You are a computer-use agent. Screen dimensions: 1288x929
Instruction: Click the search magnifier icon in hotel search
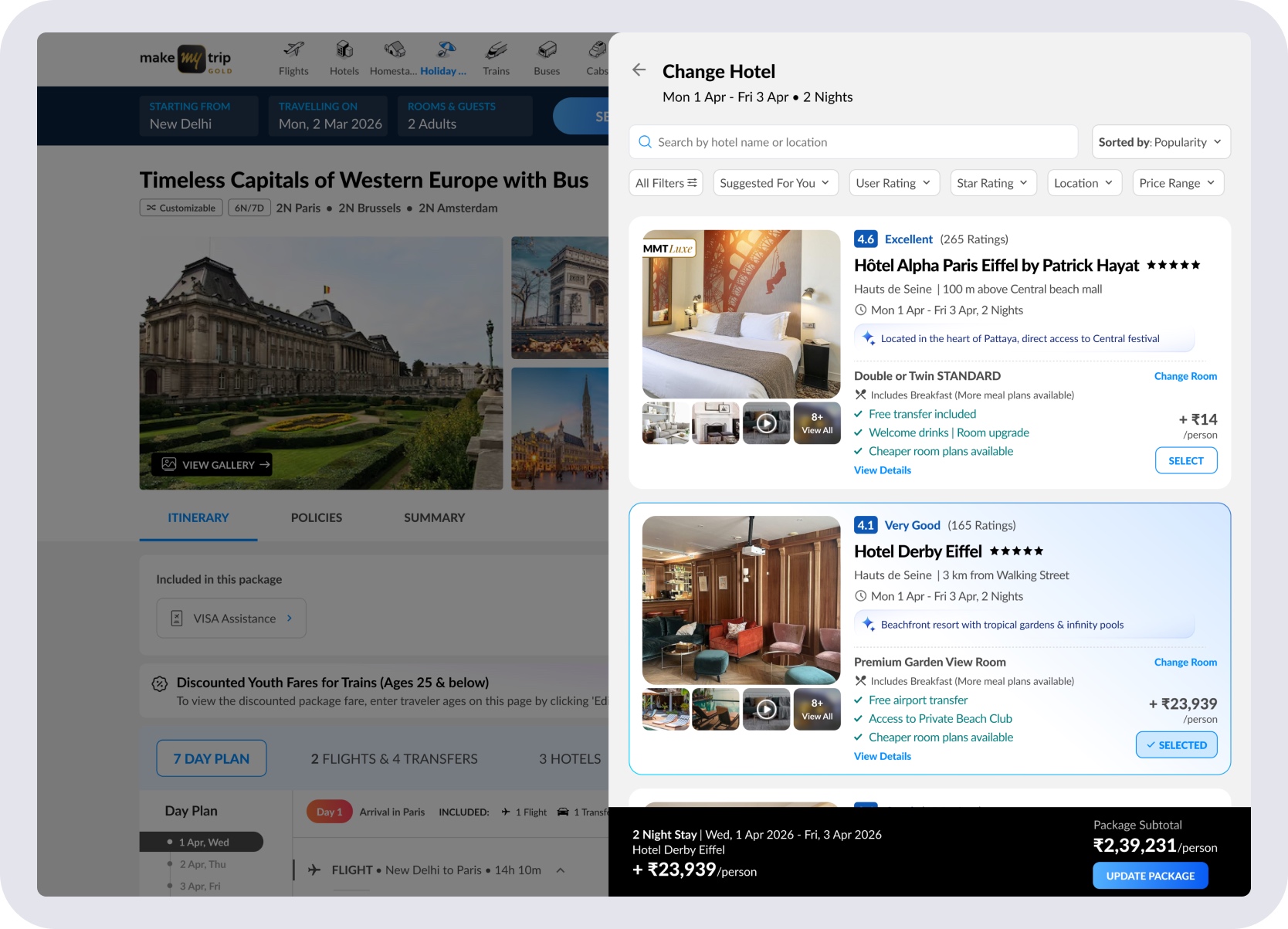point(645,142)
